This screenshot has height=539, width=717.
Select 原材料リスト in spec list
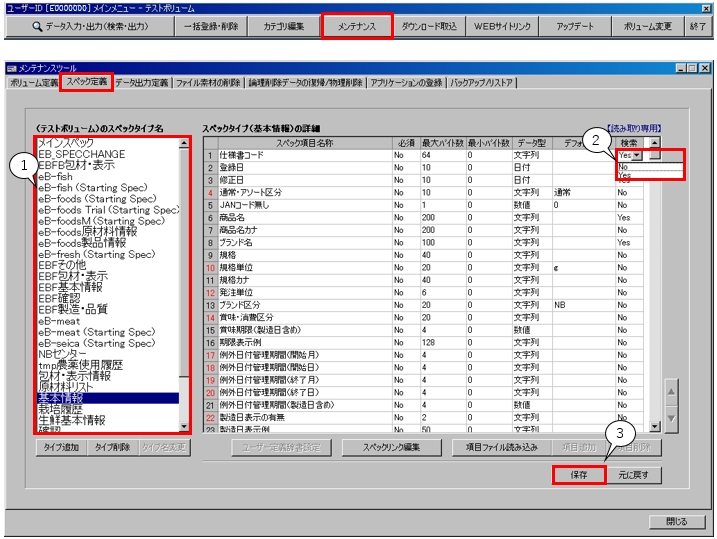tap(108, 387)
